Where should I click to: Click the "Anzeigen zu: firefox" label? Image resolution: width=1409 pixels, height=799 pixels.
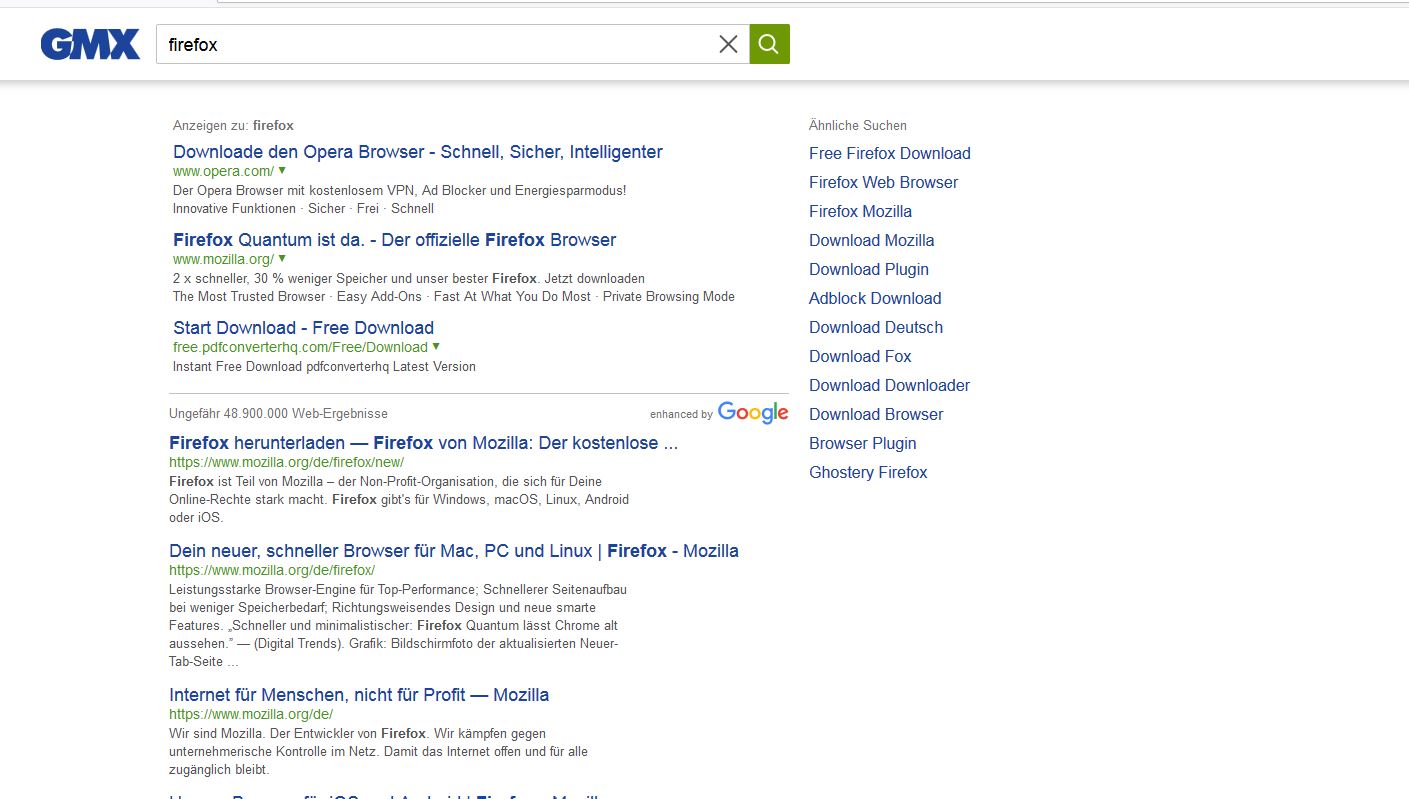233,125
